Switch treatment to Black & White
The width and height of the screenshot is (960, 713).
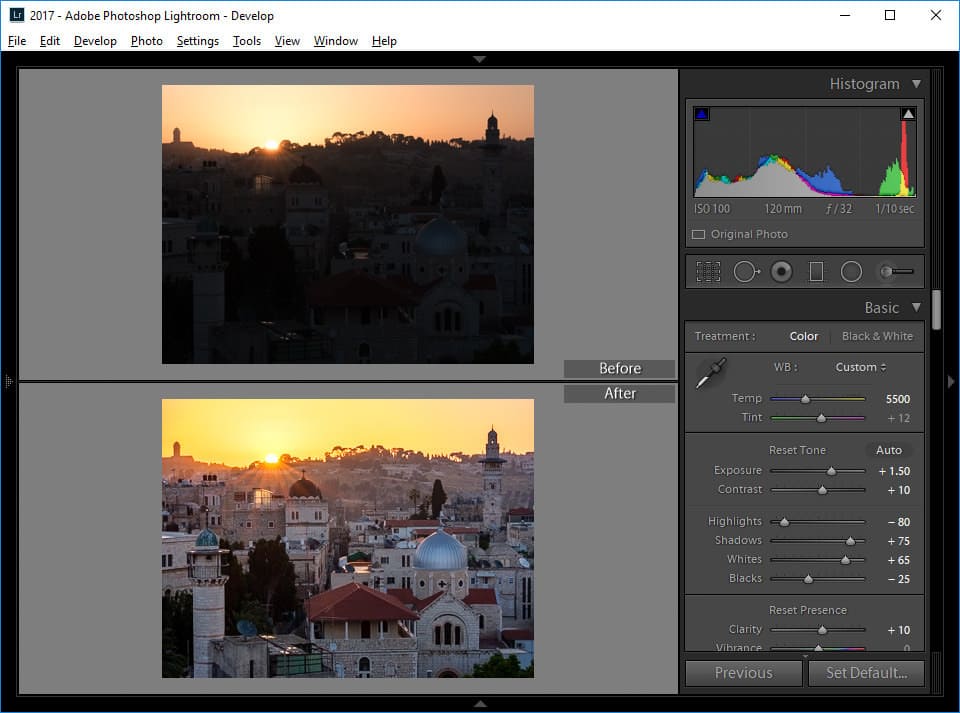pos(877,336)
